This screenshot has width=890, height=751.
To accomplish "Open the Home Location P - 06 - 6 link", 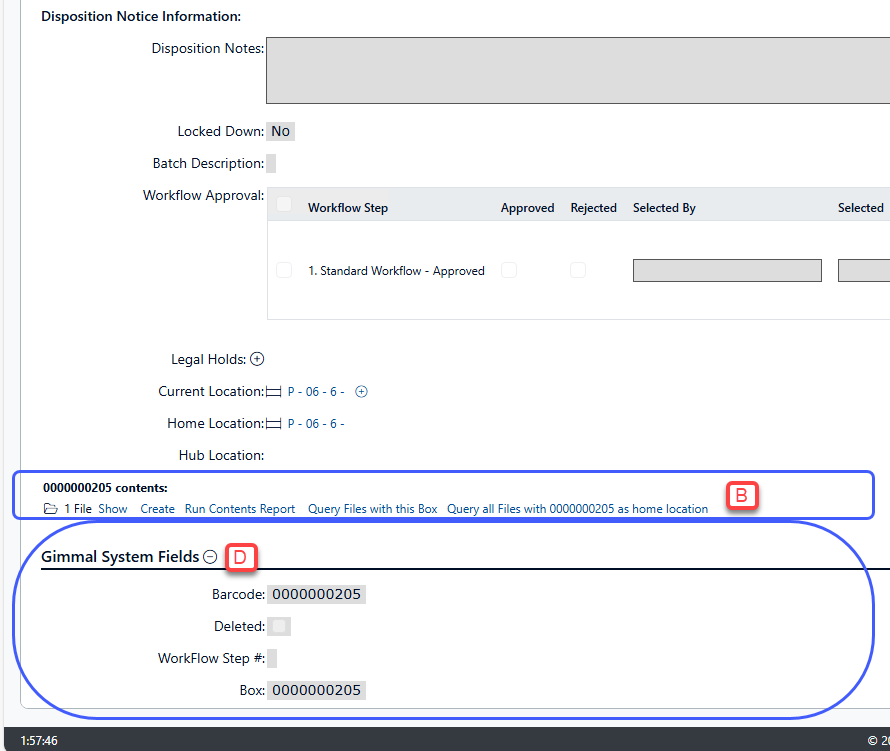I will [315, 424].
